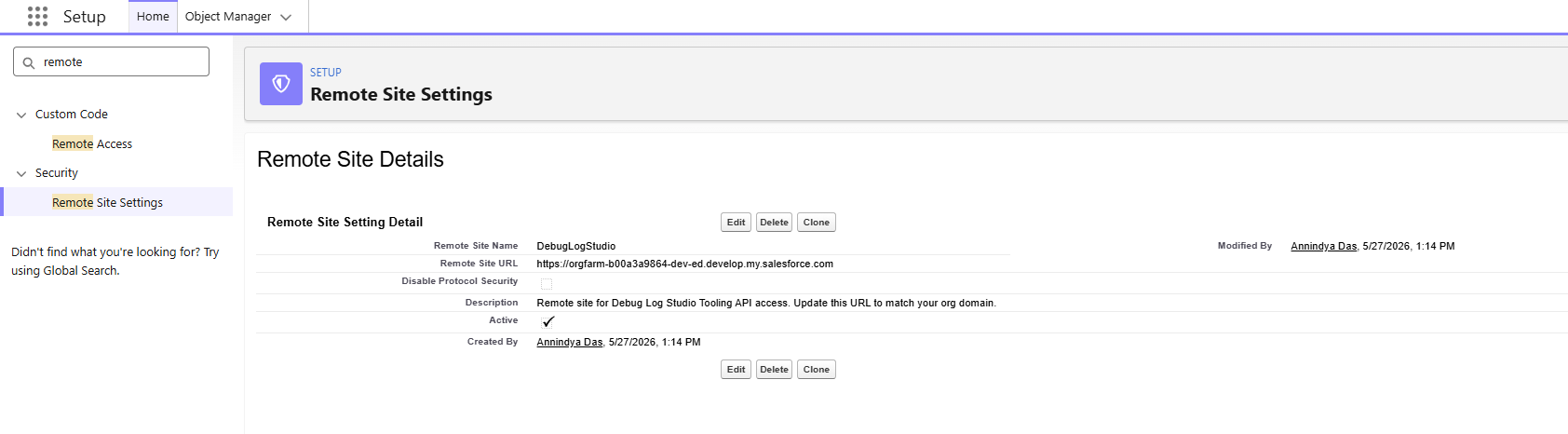Click the orgfarm Remote Site URL value
Viewport: 1568px width, 434px height.
(685, 264)
